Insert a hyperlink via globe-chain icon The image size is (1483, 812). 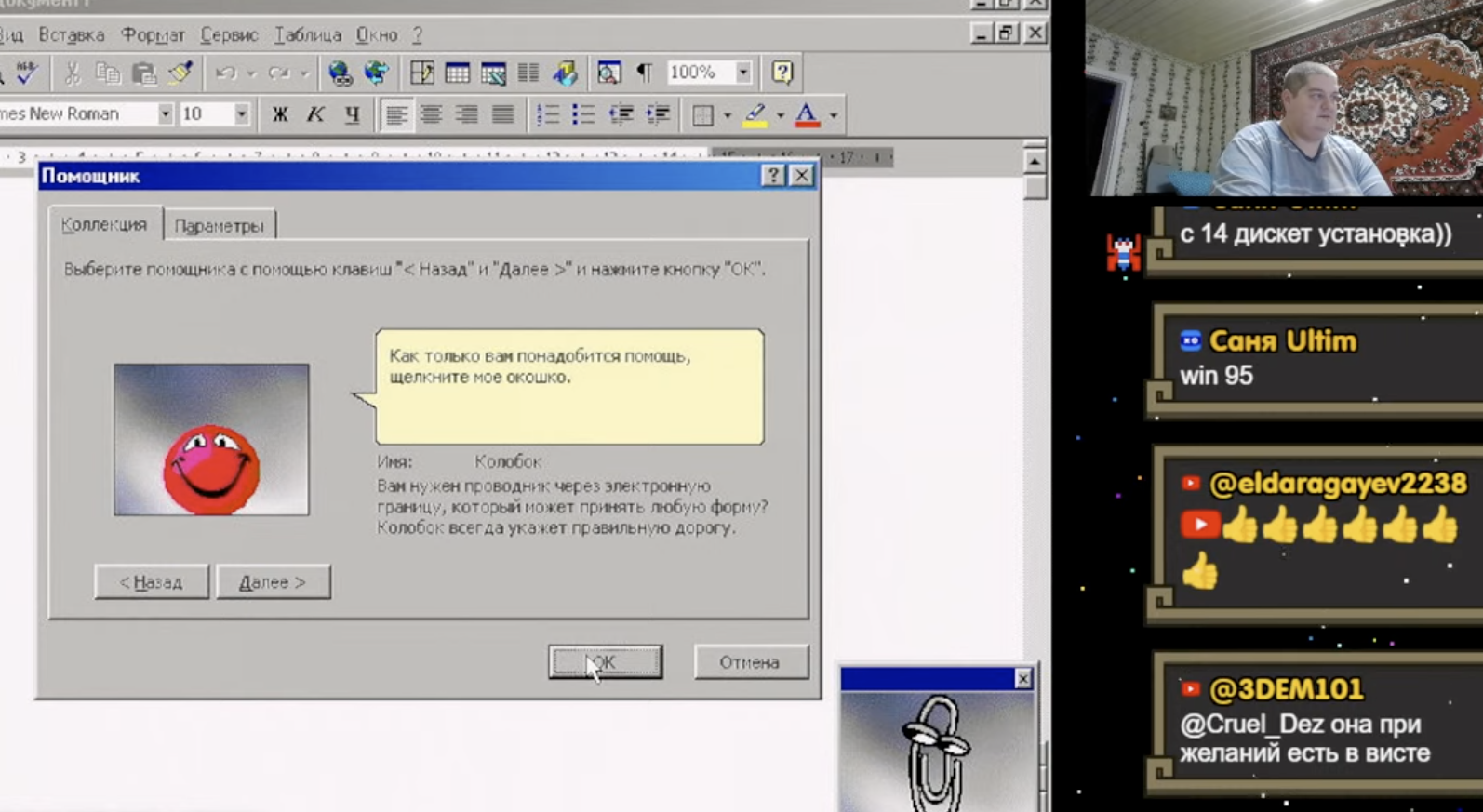(x=340, y=73)
